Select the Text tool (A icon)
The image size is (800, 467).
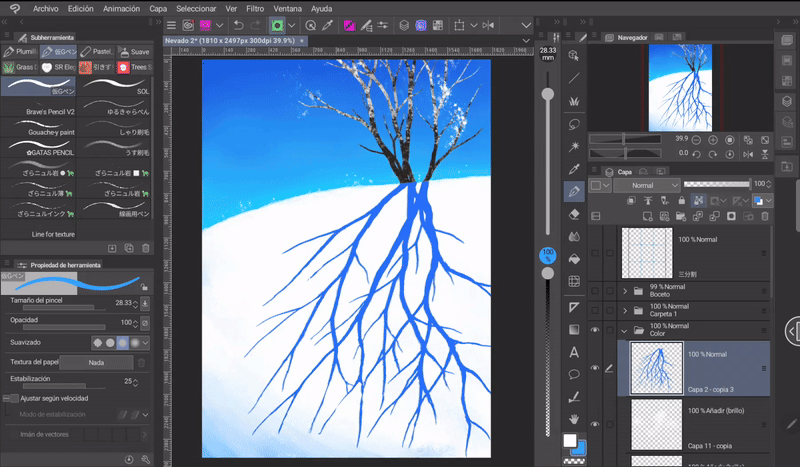pos(574,352)
